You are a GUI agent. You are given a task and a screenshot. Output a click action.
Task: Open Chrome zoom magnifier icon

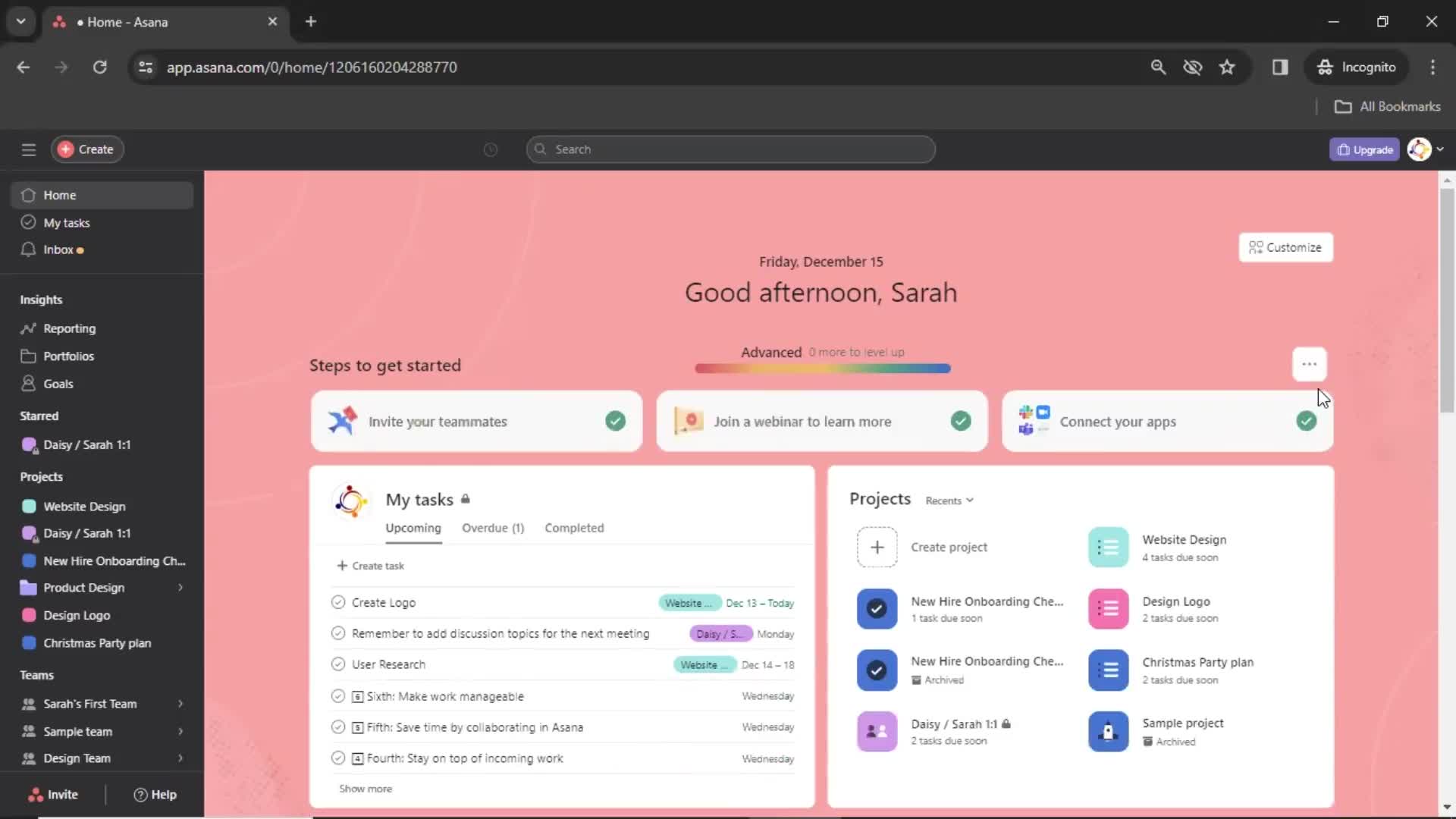tap(1158, 67)
